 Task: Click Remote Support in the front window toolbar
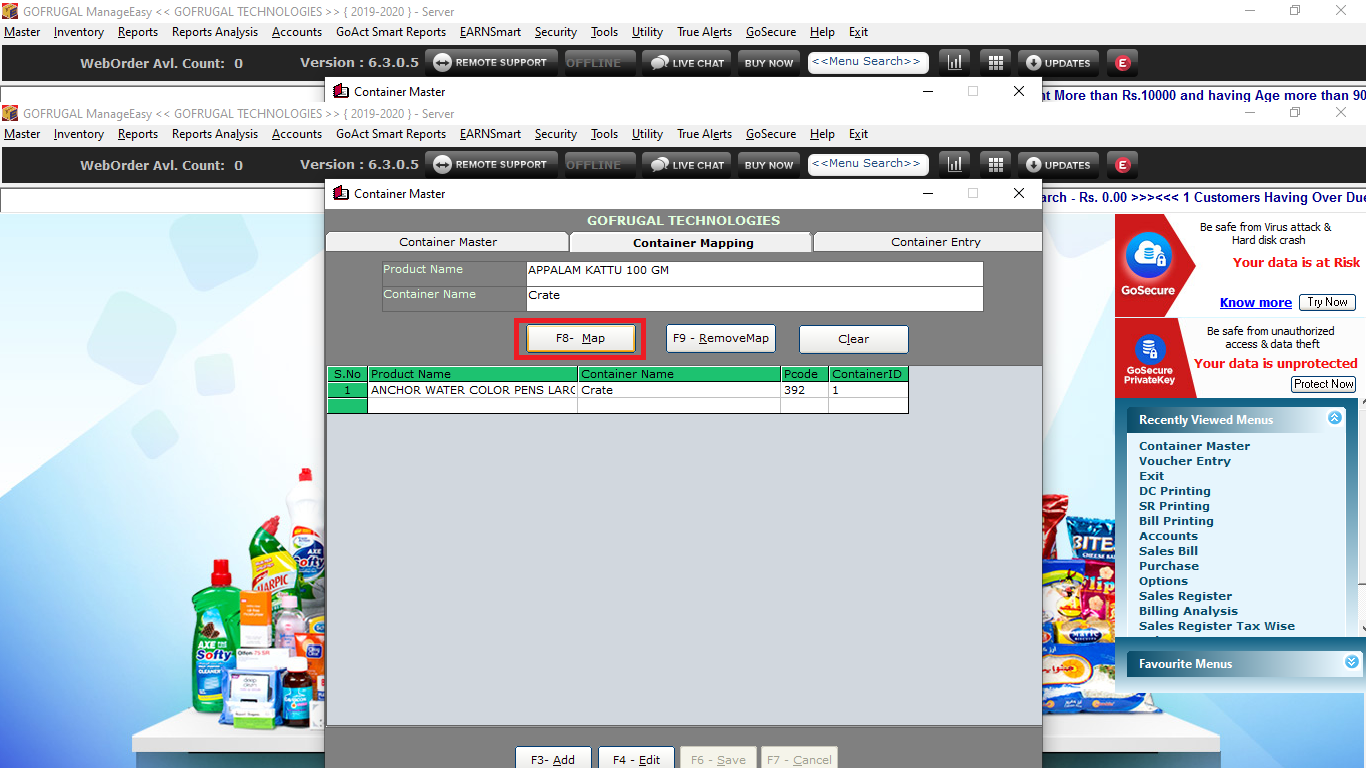click(x=491, y=164)
